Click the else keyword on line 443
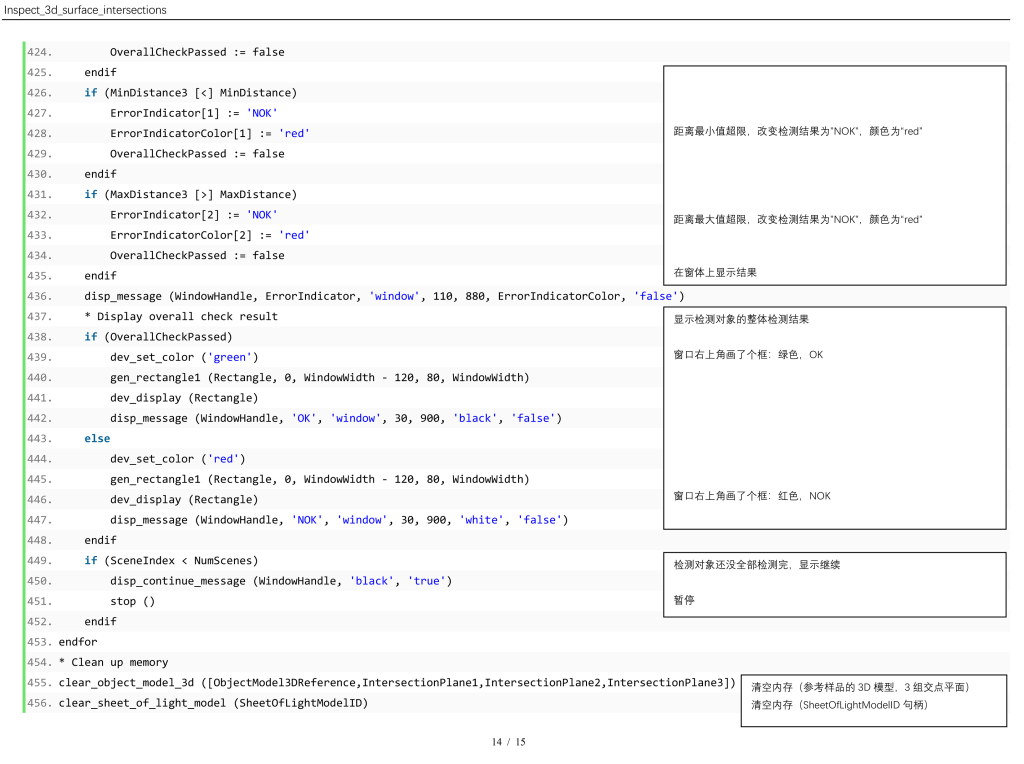 point(97,438)
